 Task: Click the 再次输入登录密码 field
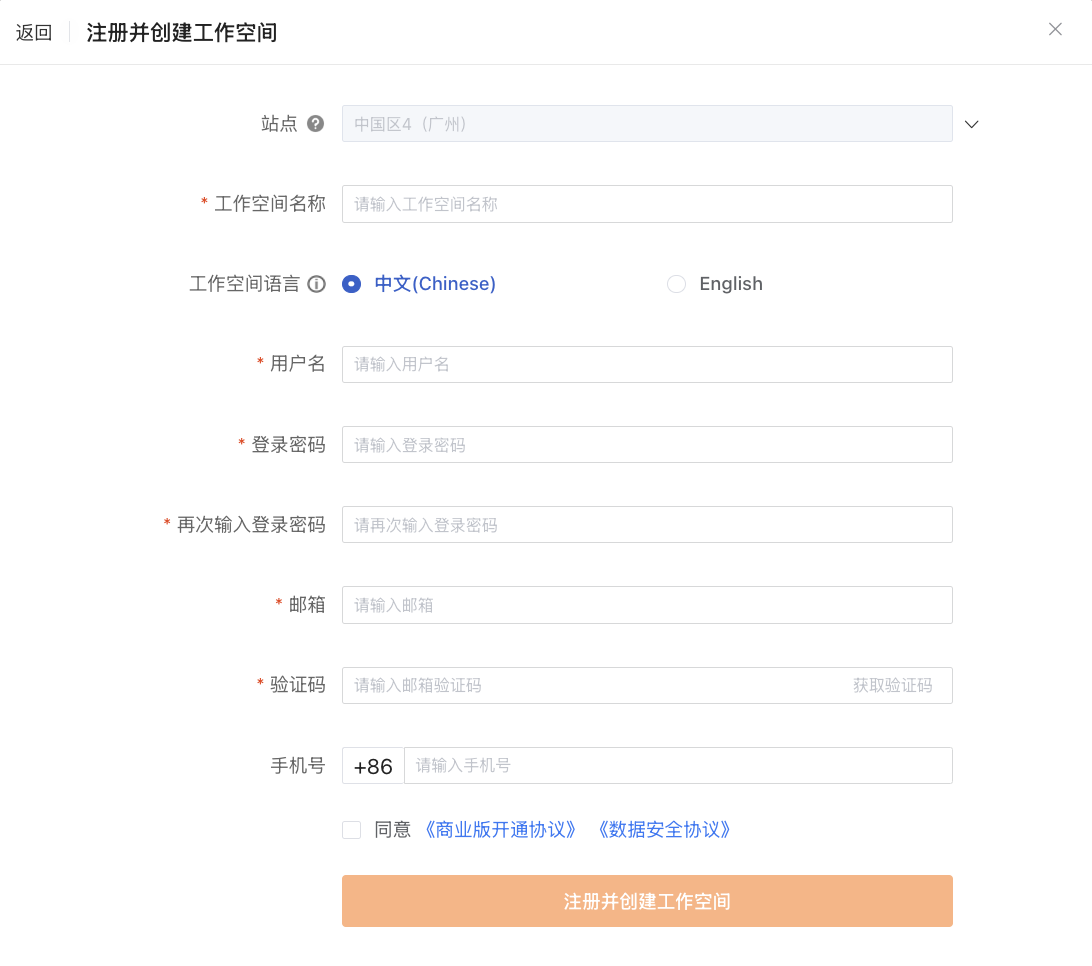coord(647,525)
